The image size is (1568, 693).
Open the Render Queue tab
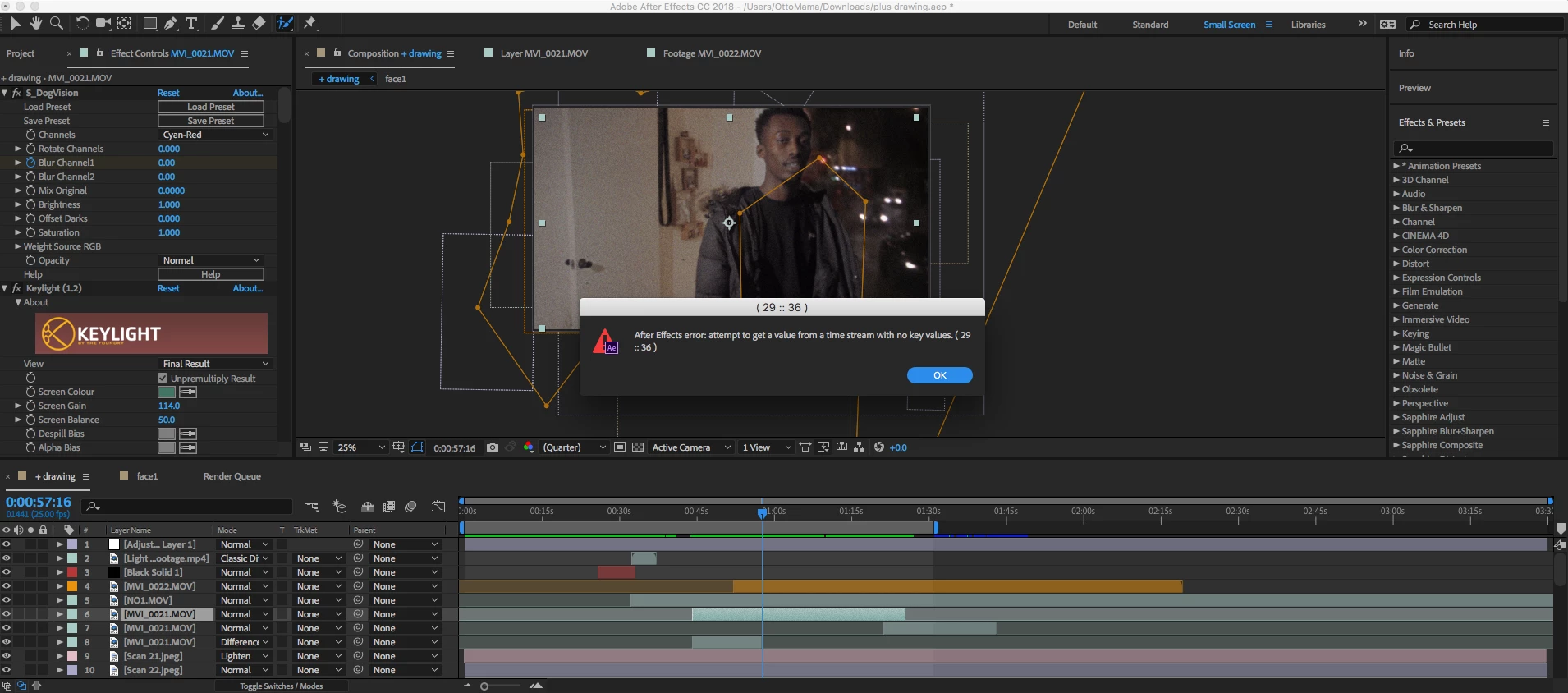click(x=232, y=476)
